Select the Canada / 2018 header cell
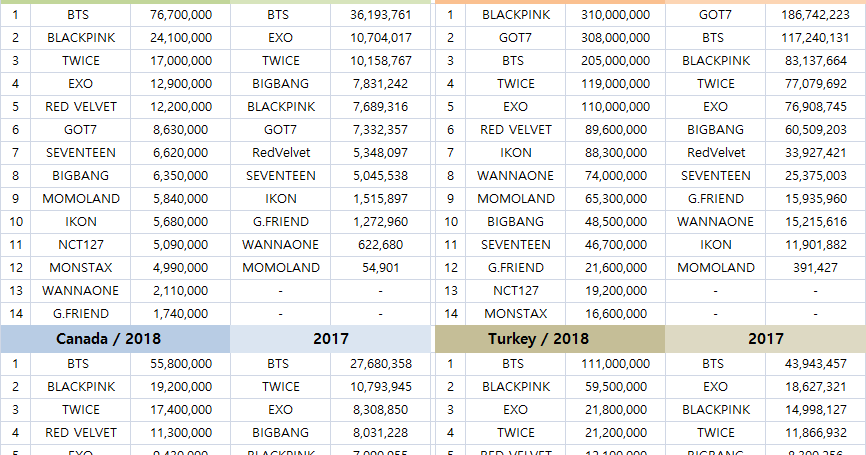 115,339
